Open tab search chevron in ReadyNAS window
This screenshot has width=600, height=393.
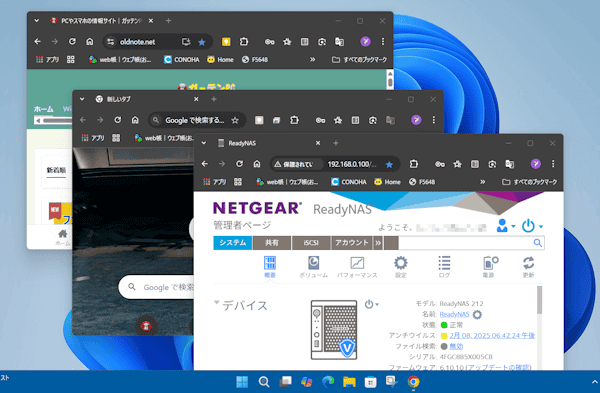(204, 143)
